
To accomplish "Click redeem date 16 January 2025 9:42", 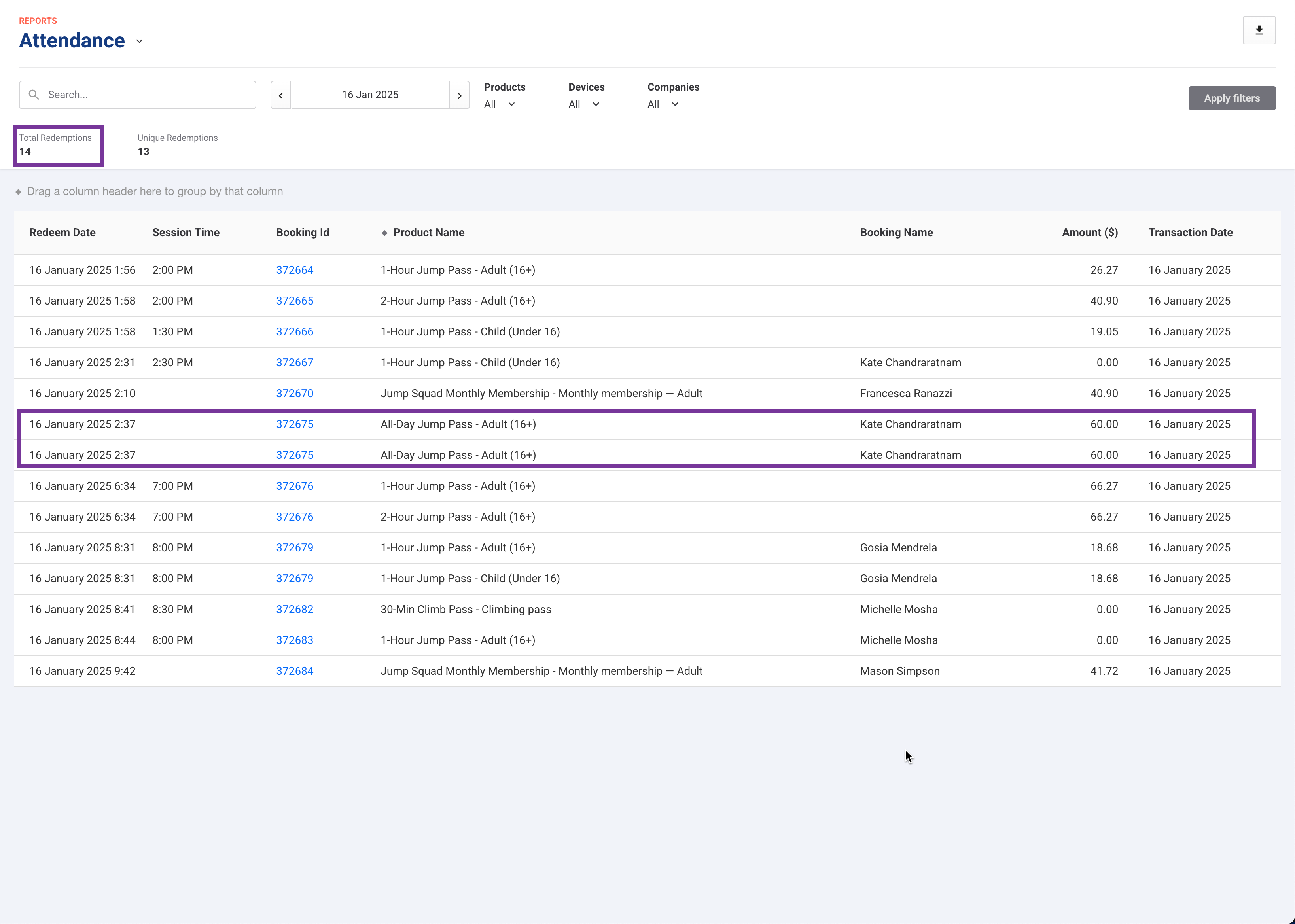I will [83, 671].
